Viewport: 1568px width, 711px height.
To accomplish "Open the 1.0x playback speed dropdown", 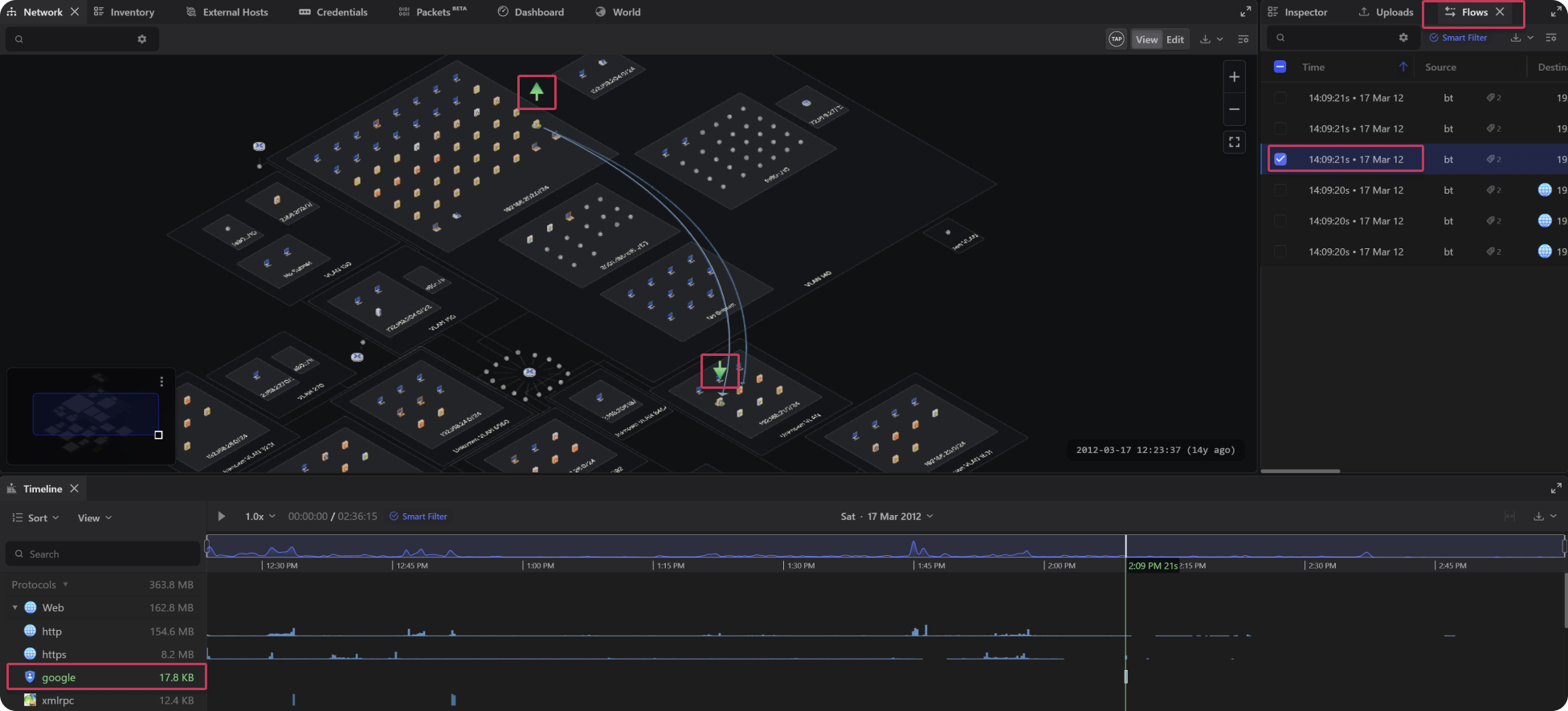I will [259, 517].
